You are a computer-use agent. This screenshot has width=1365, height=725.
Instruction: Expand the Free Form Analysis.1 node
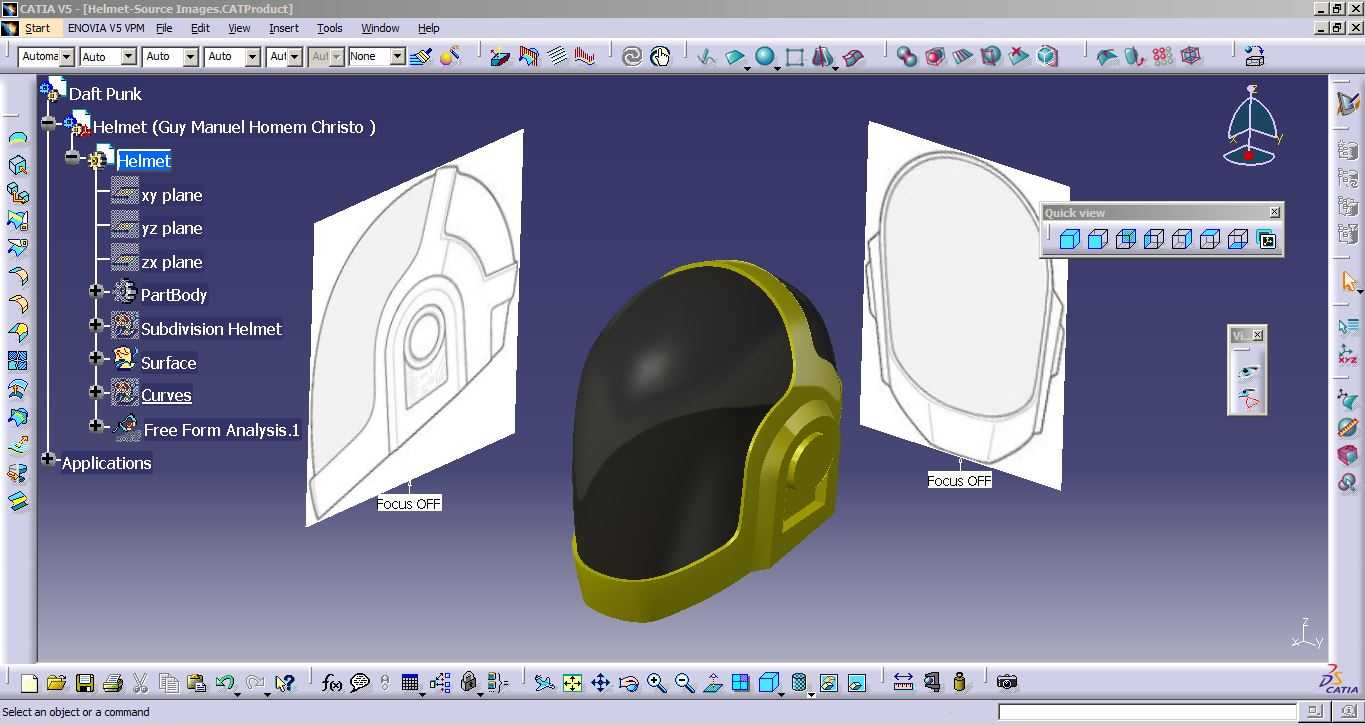[96, 425]
